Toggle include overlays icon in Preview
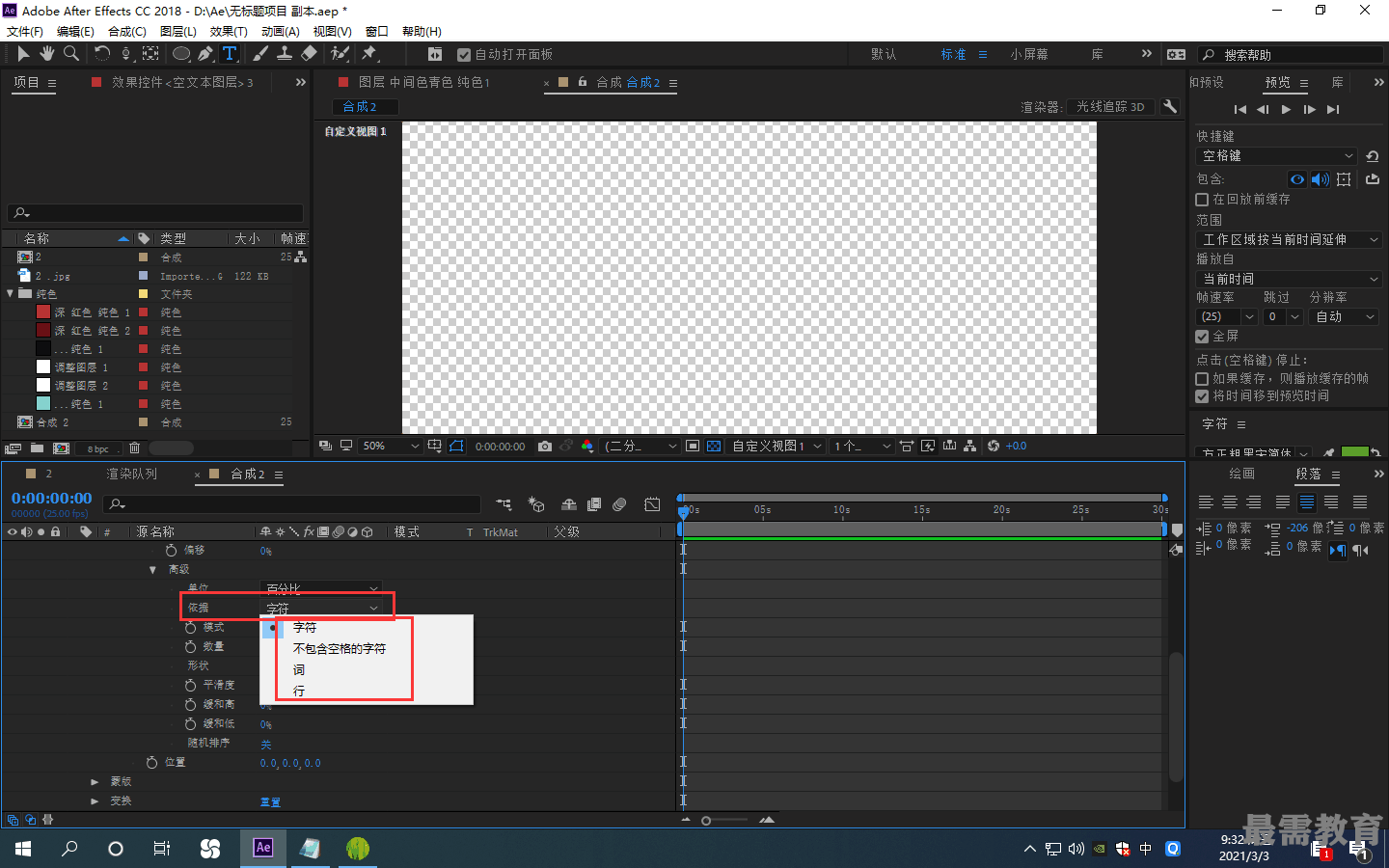 tap(1344, 179)
